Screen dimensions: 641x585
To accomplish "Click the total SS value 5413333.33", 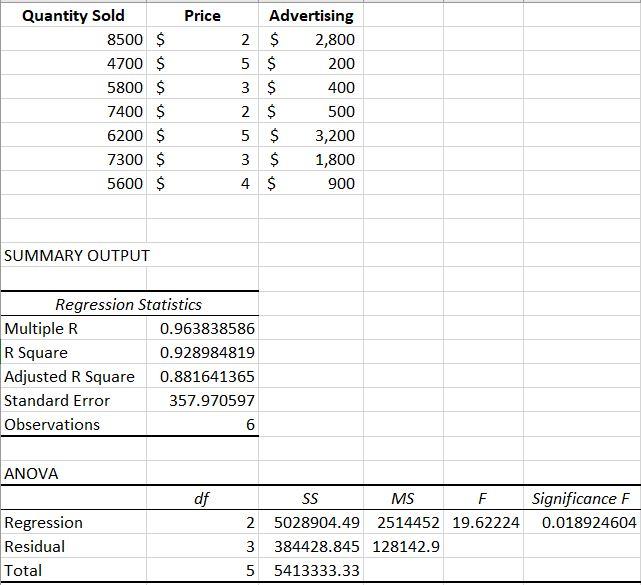I will tap(311, 570).
